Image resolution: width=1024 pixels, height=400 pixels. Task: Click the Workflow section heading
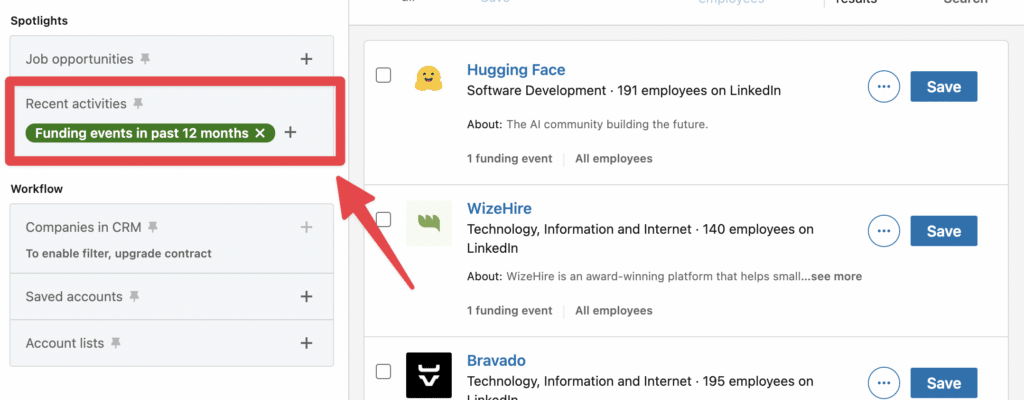[x=37, y=190]
